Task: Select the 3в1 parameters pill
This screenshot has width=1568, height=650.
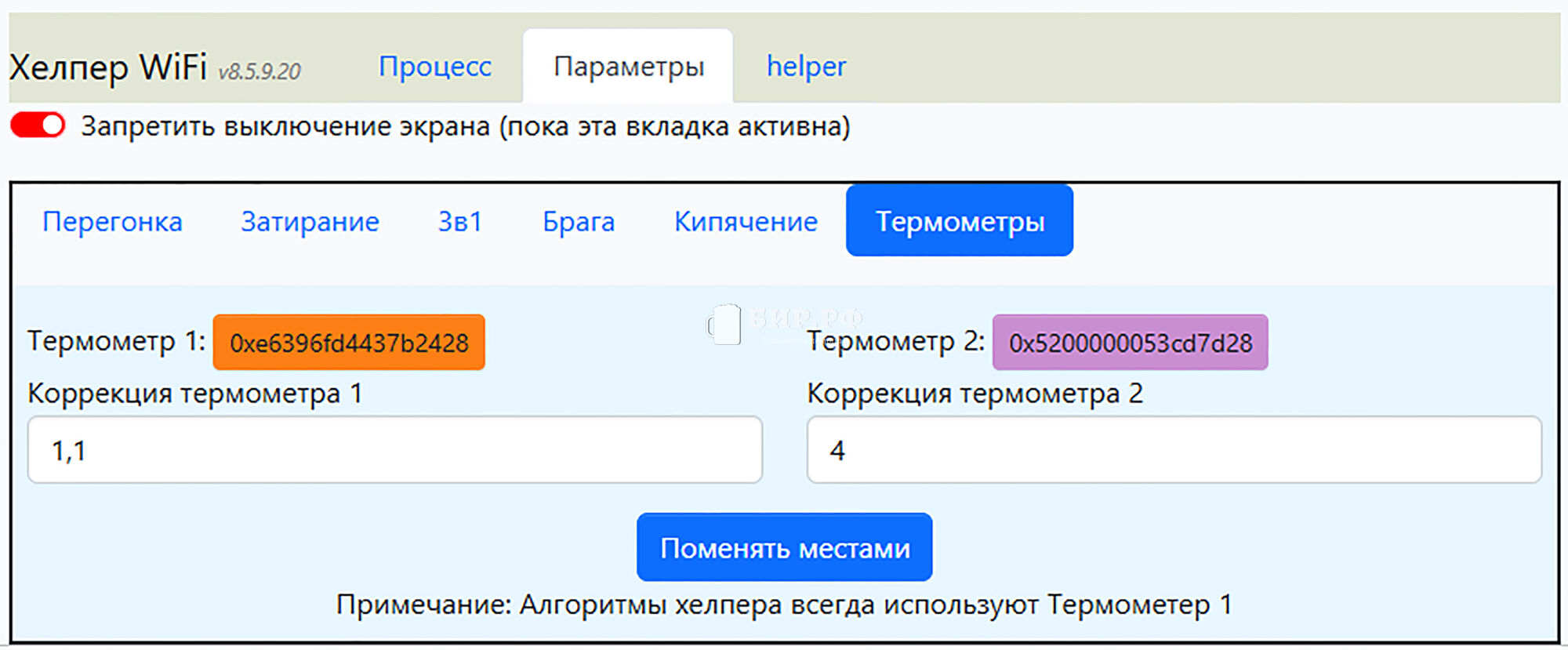Action: point(460,222)
